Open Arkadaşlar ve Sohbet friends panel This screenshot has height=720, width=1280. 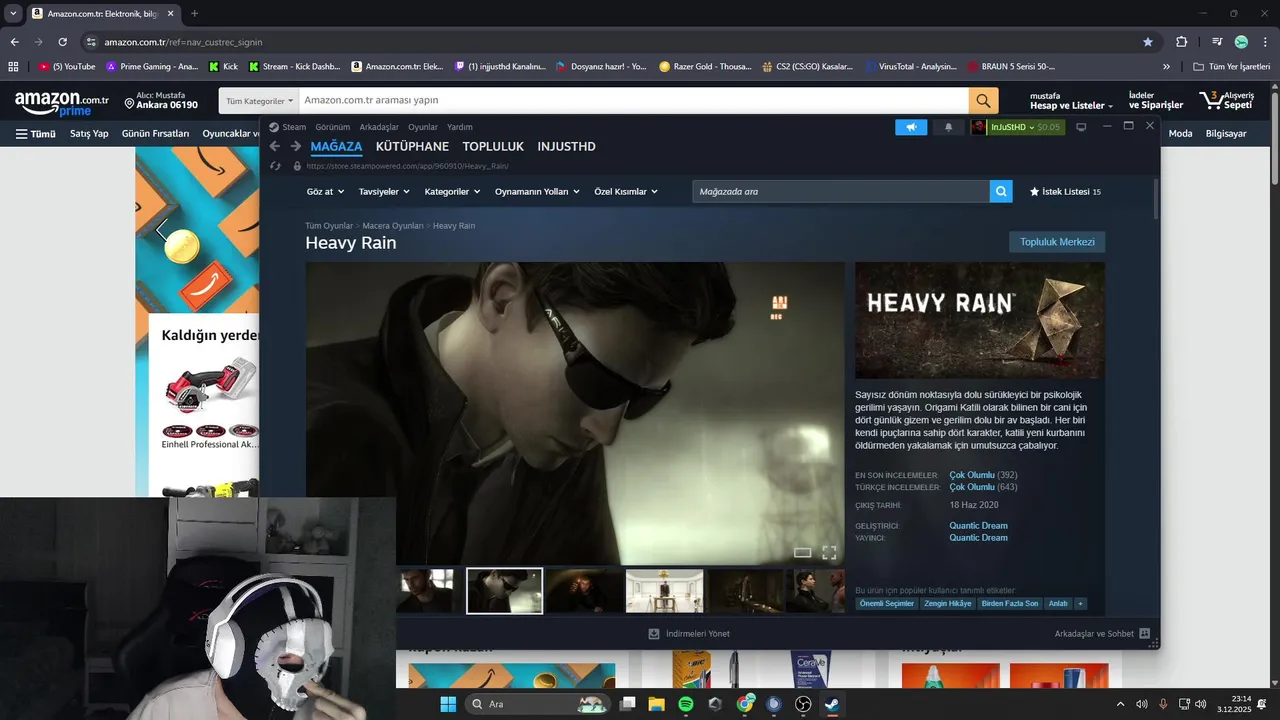pyautogui.click(x=1102, y=634)
